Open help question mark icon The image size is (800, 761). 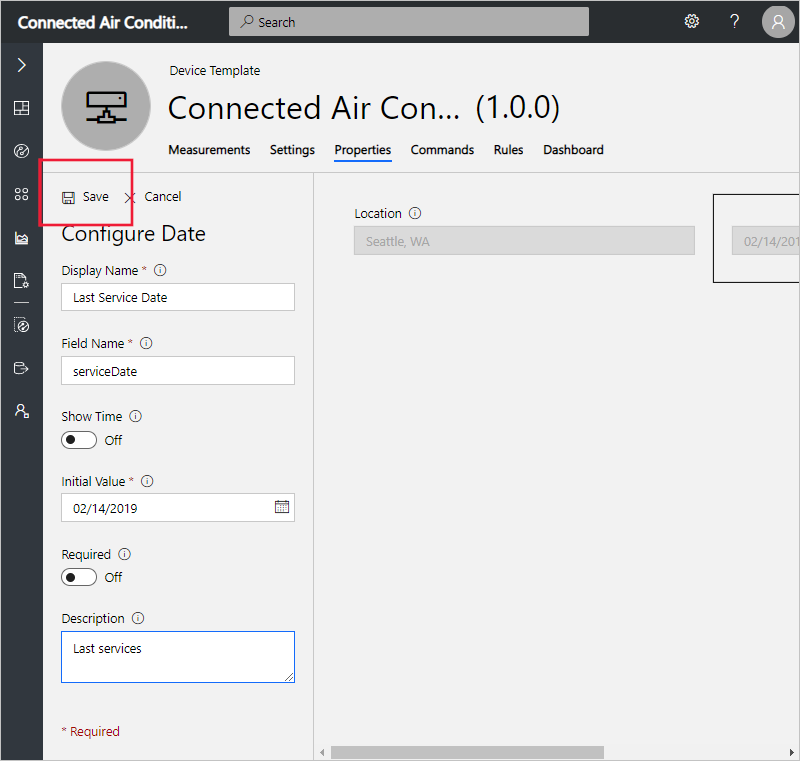click(x=735, y=21)
